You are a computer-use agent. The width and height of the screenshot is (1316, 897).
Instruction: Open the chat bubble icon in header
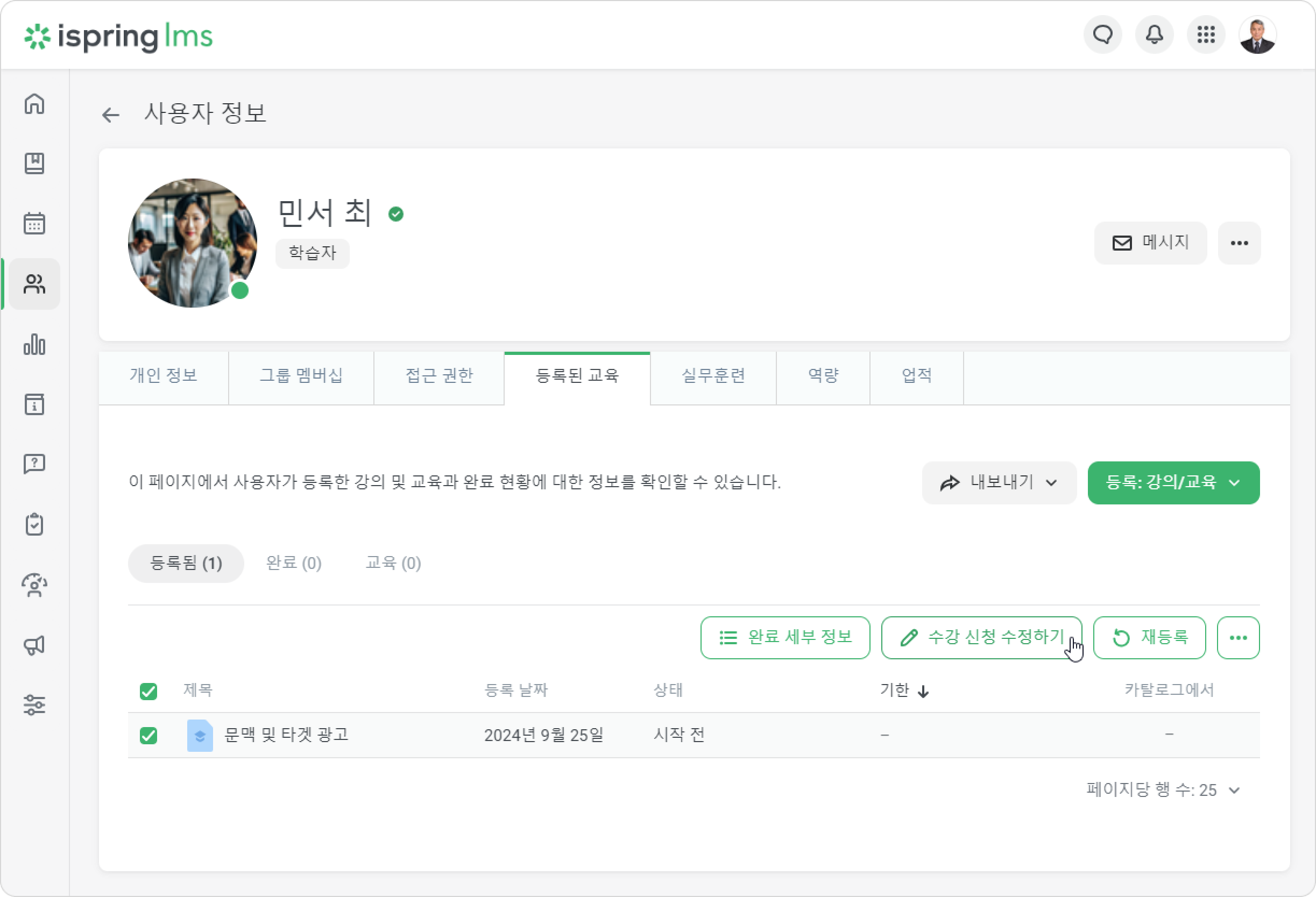click(x=1102, y=35)
